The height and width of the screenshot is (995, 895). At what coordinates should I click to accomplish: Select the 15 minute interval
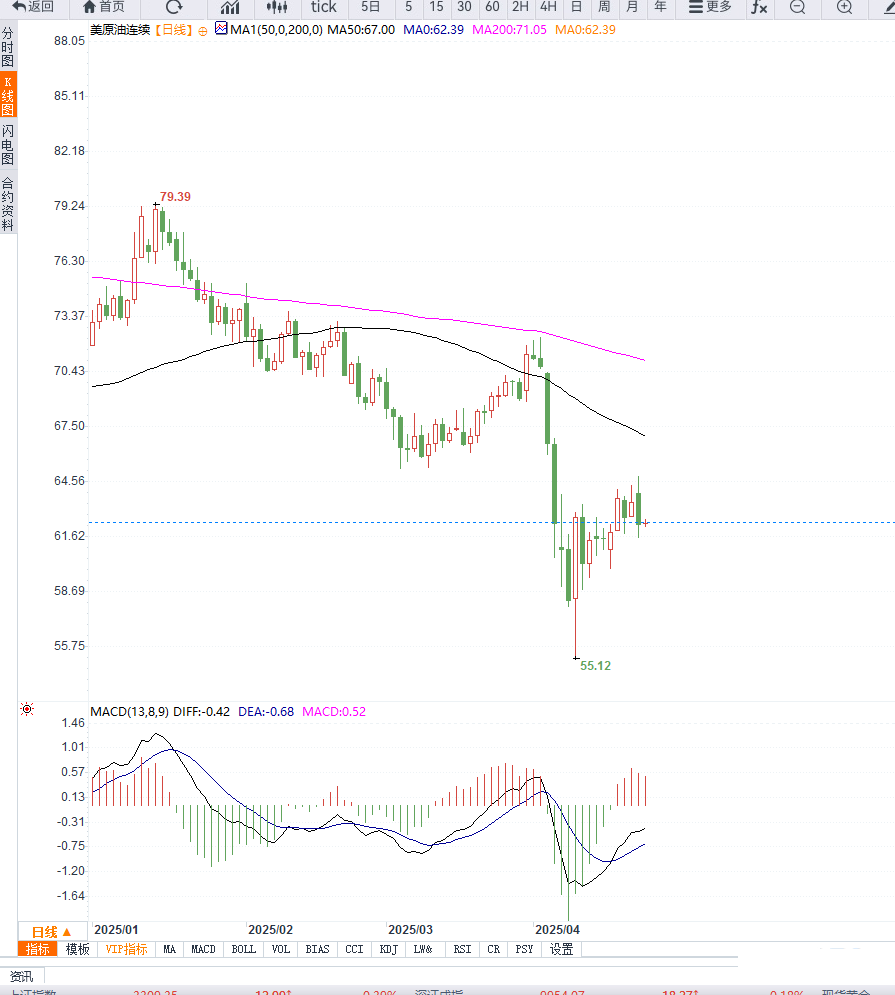[x=436, y=7]
